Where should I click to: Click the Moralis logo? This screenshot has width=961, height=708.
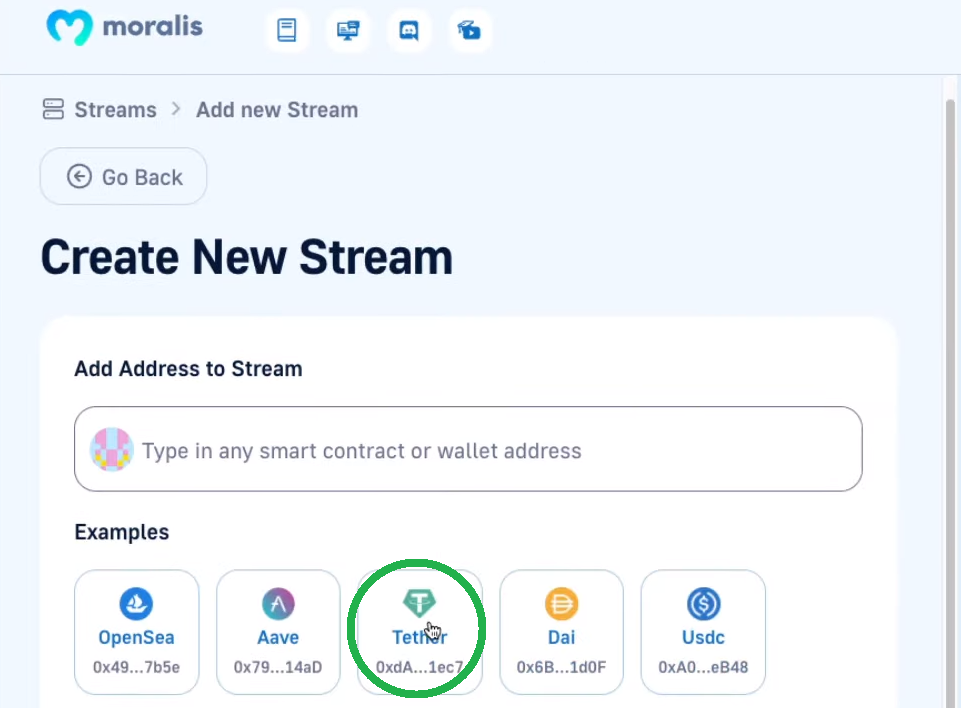124,28
